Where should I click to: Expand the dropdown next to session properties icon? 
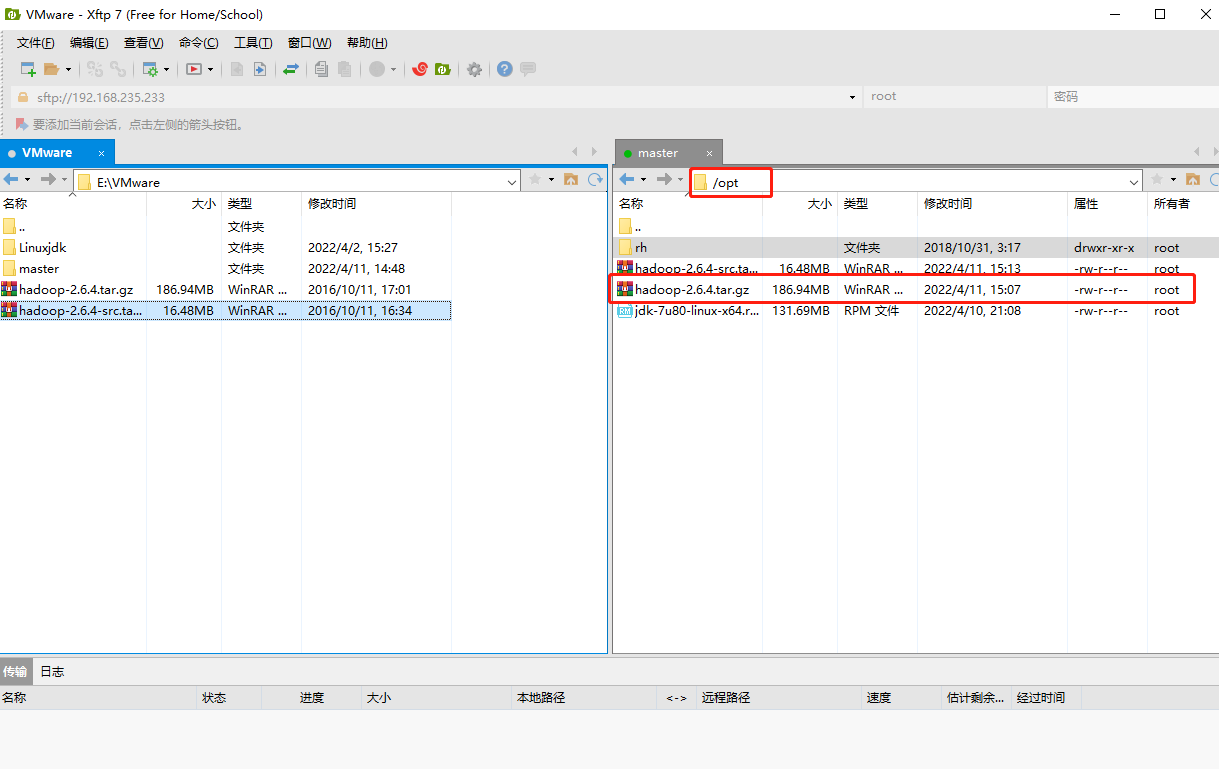[166, 69]
